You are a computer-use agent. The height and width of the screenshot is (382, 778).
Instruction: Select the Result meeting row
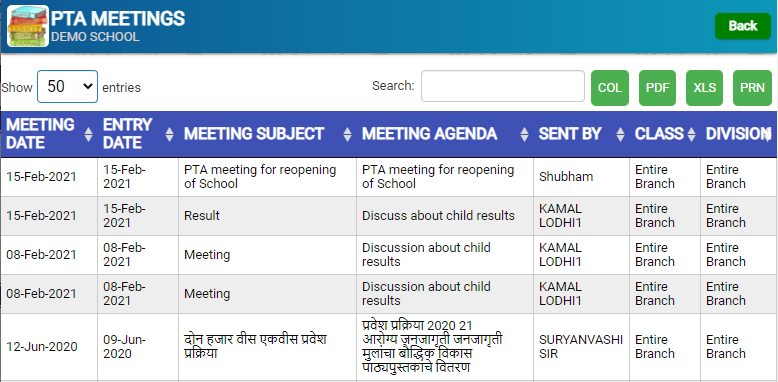point(389,216)
